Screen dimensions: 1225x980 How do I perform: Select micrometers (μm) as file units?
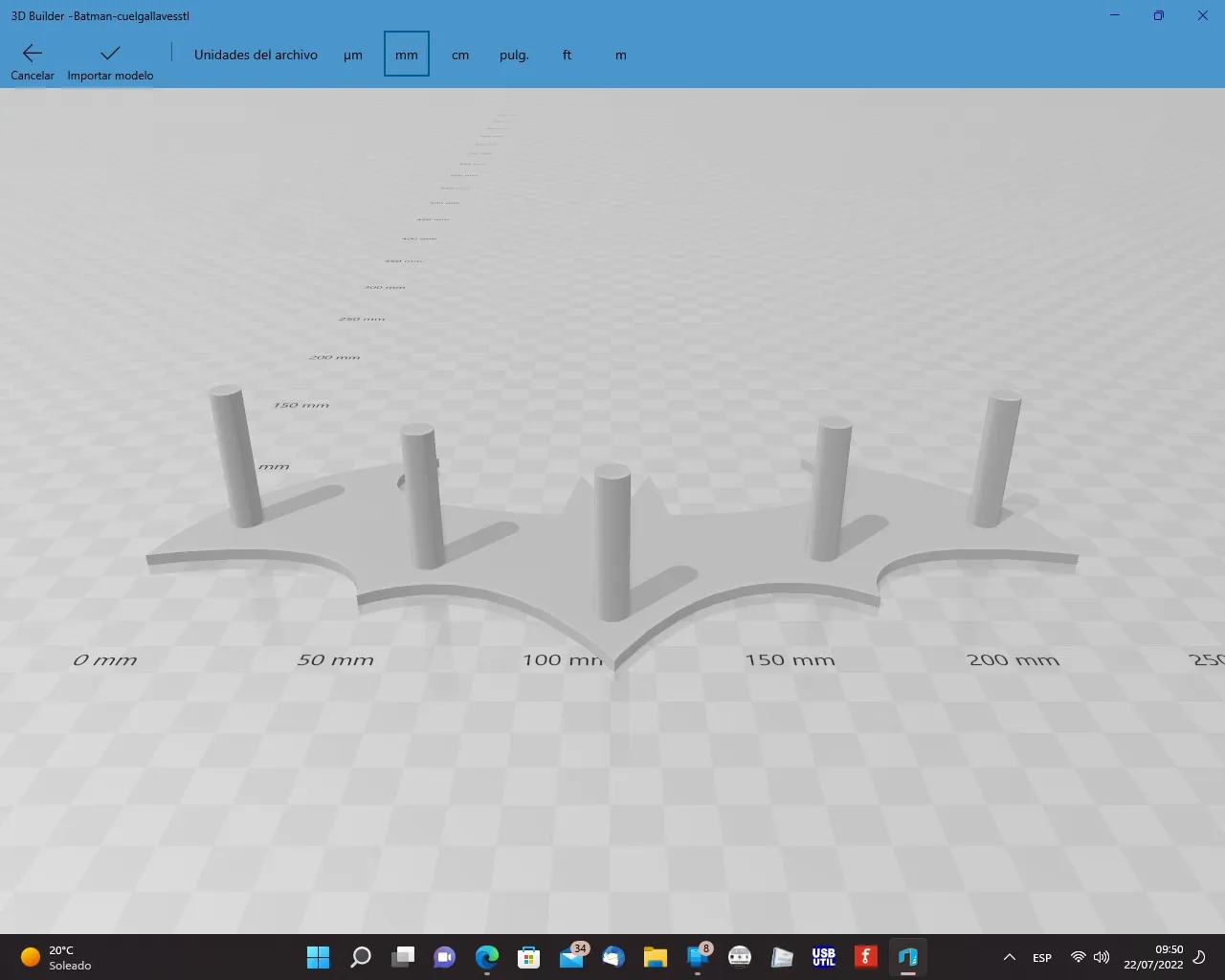[353, 55]
